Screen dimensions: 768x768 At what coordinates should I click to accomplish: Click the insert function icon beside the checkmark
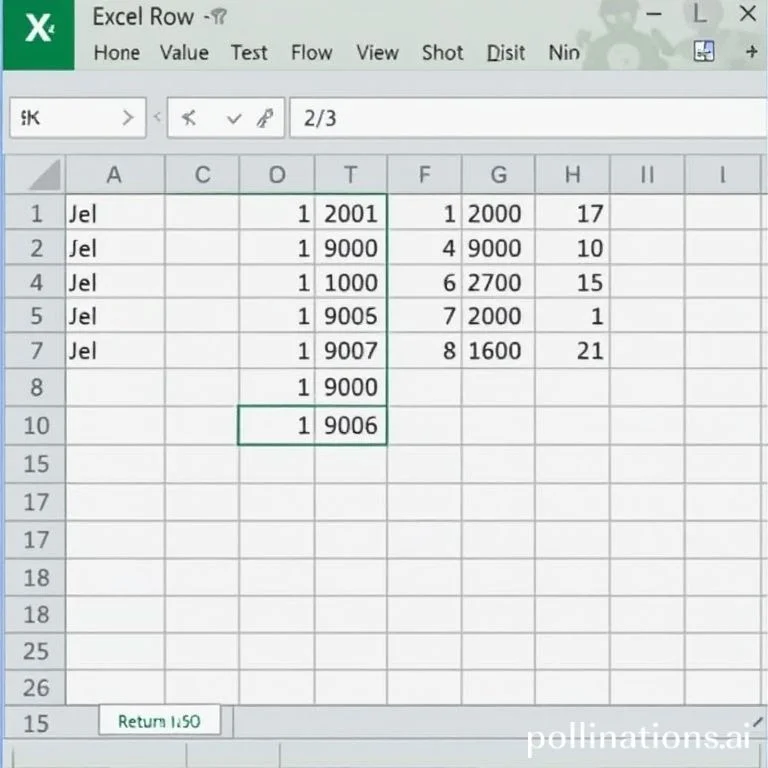[264, 118]
